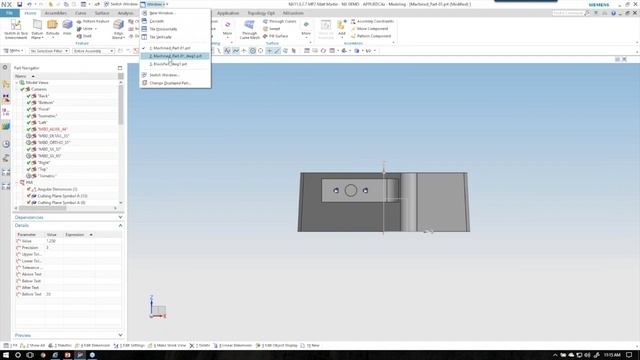Click the resource bar settings gear icon
The image size is (640, 360).
[x=5, y=67]
